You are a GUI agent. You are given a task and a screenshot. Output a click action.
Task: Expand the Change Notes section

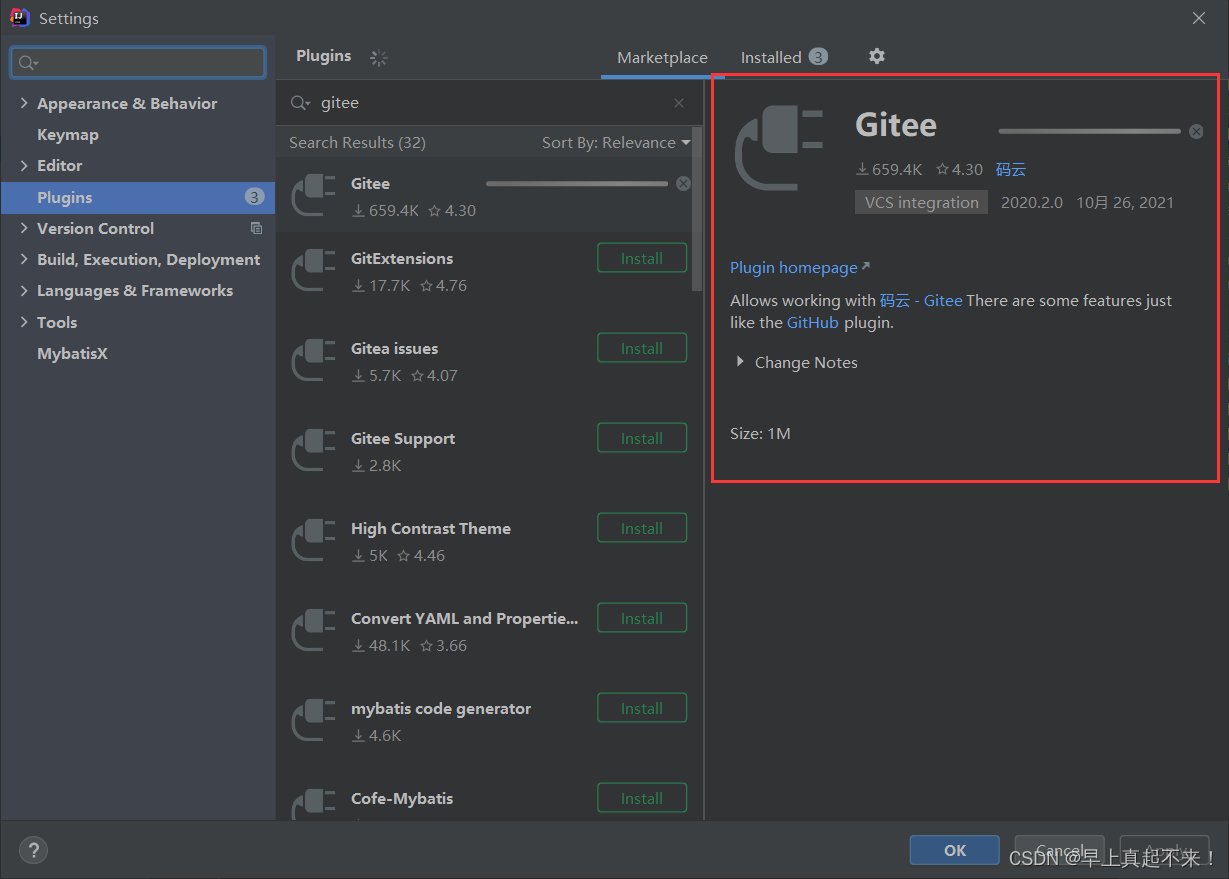point(740,362)
